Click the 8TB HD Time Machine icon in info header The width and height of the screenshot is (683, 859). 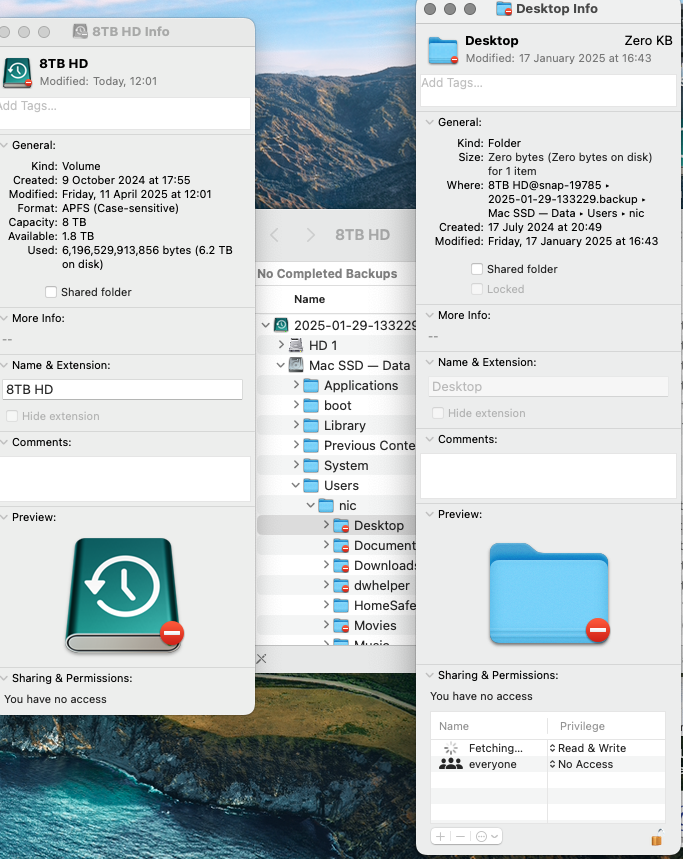tap(18, 73)
